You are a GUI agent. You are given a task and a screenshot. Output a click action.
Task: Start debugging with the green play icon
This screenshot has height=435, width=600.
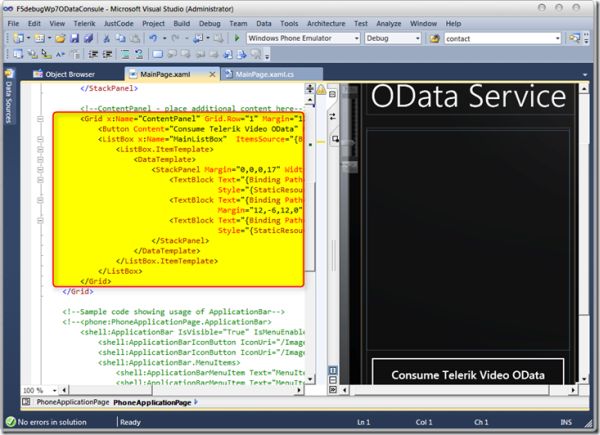pyautogui.click(x=236, y=38)
